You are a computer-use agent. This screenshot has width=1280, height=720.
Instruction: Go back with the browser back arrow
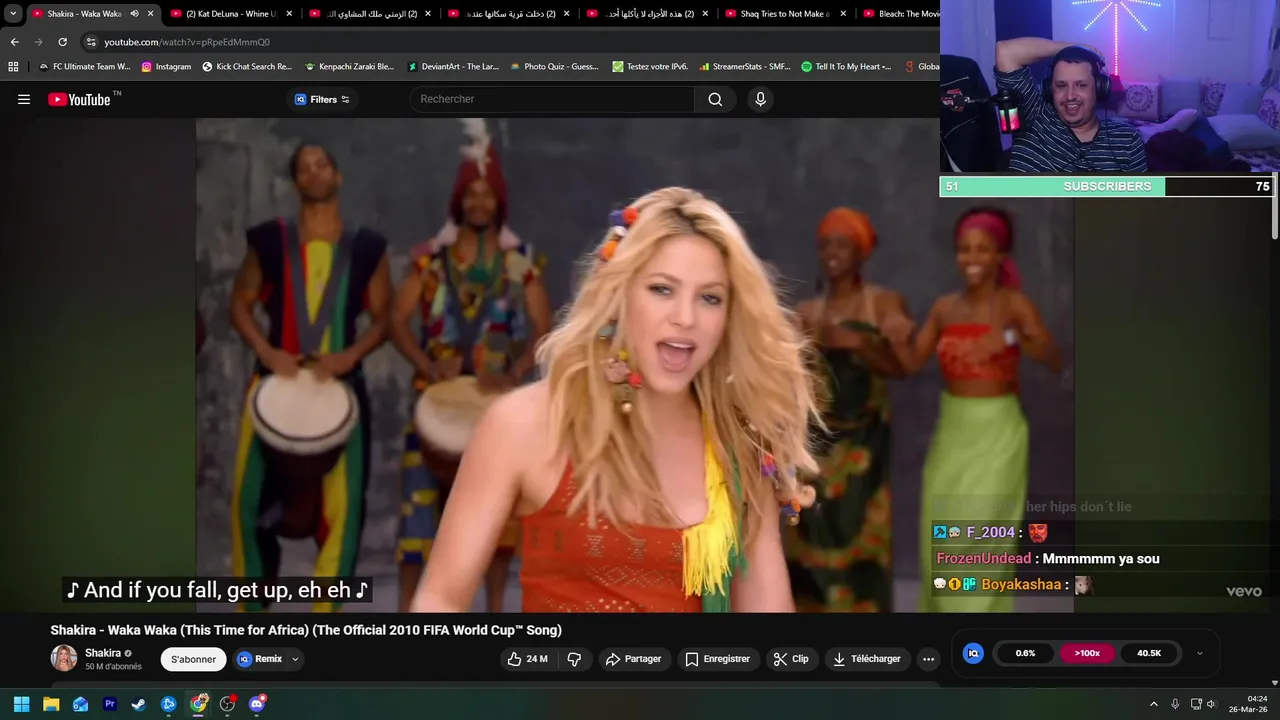(x=14, y=42)
